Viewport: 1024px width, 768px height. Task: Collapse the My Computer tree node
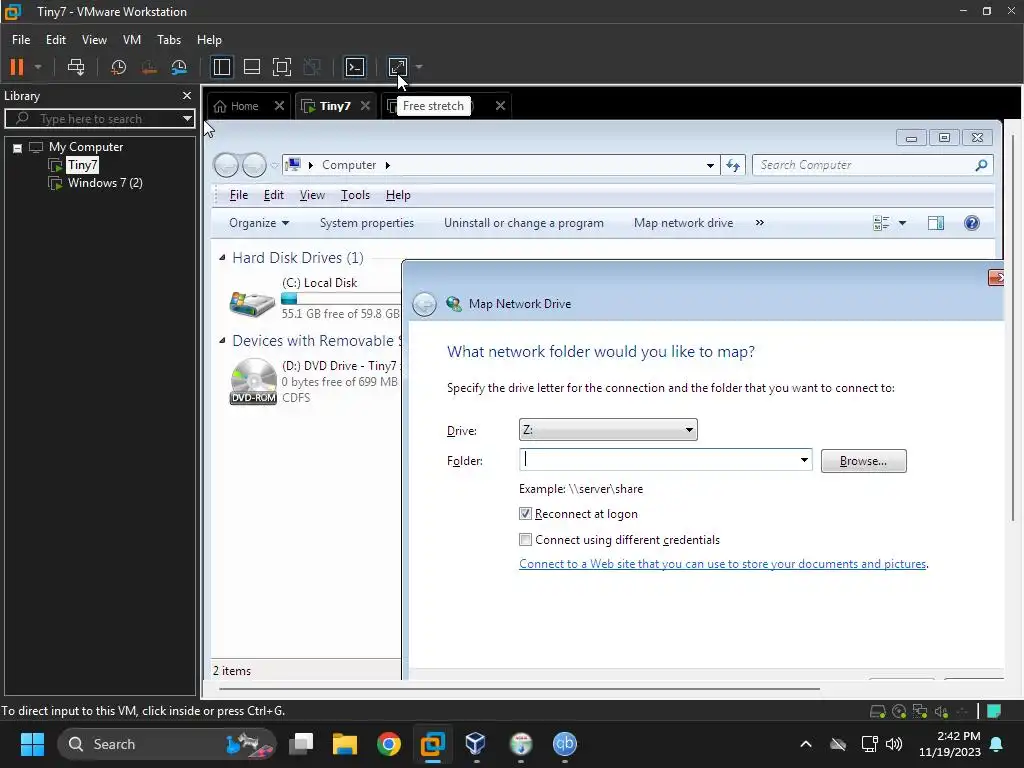18,148
